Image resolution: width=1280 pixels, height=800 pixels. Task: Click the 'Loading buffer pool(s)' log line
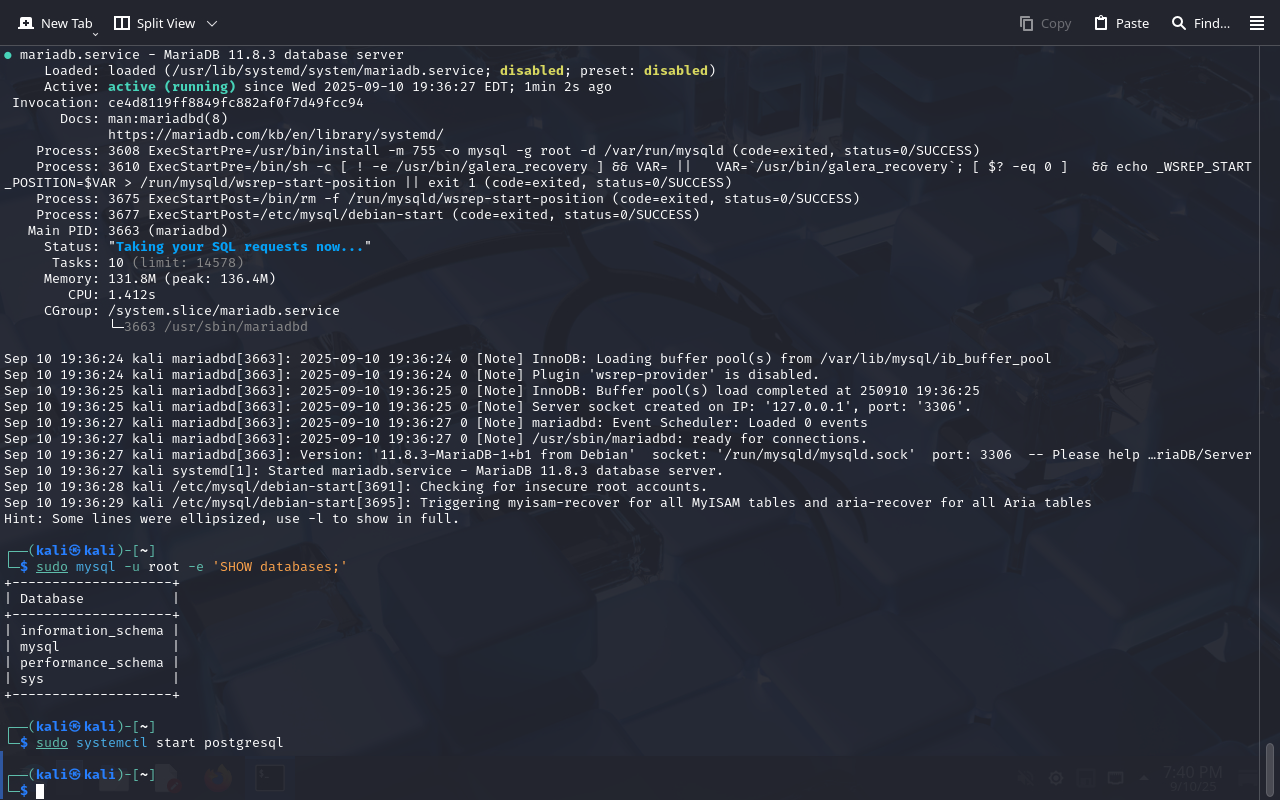click(528, 359)
